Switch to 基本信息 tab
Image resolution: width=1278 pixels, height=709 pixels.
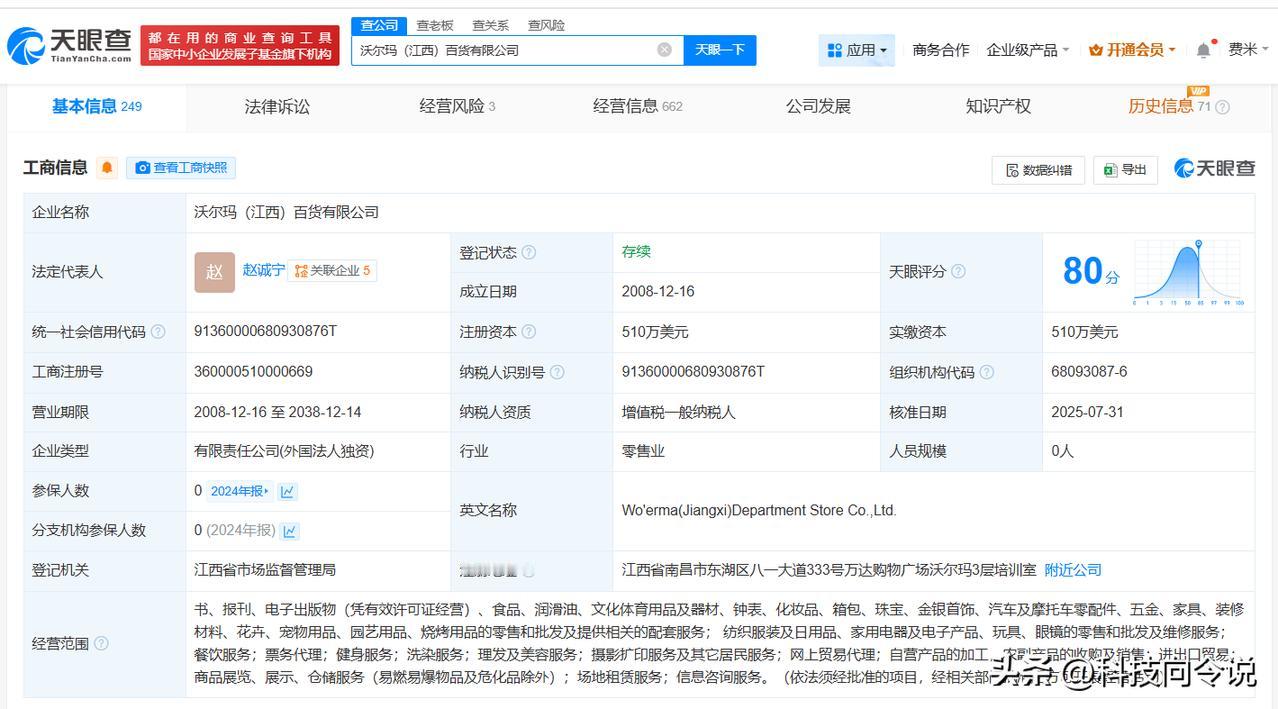point(97,106)
